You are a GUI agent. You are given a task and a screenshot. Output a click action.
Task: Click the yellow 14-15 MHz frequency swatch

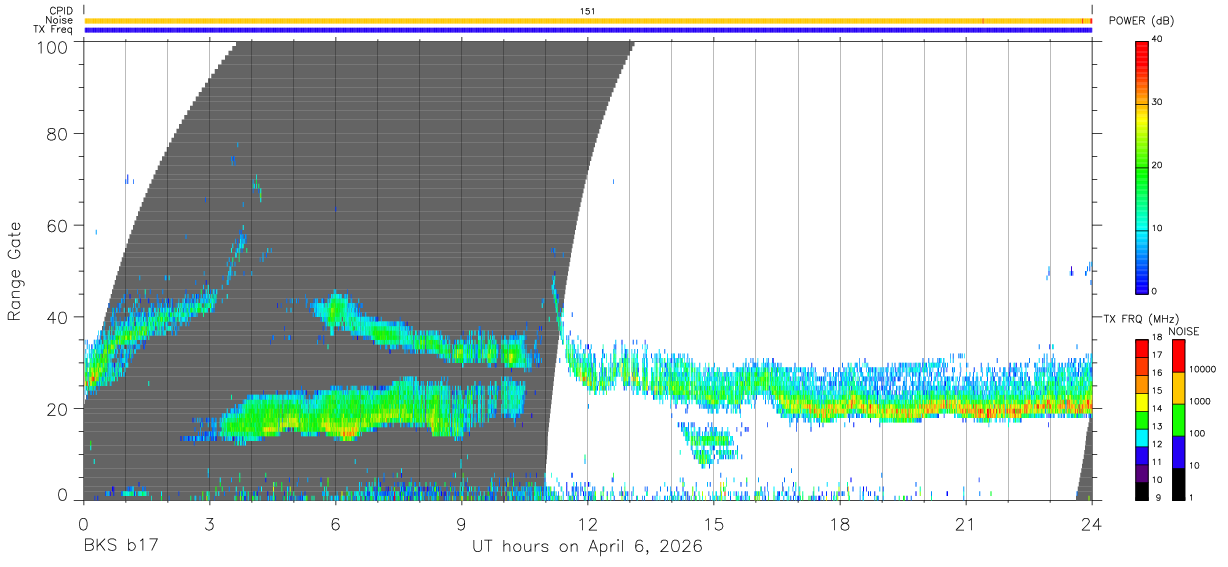(x=1141, y=401)
